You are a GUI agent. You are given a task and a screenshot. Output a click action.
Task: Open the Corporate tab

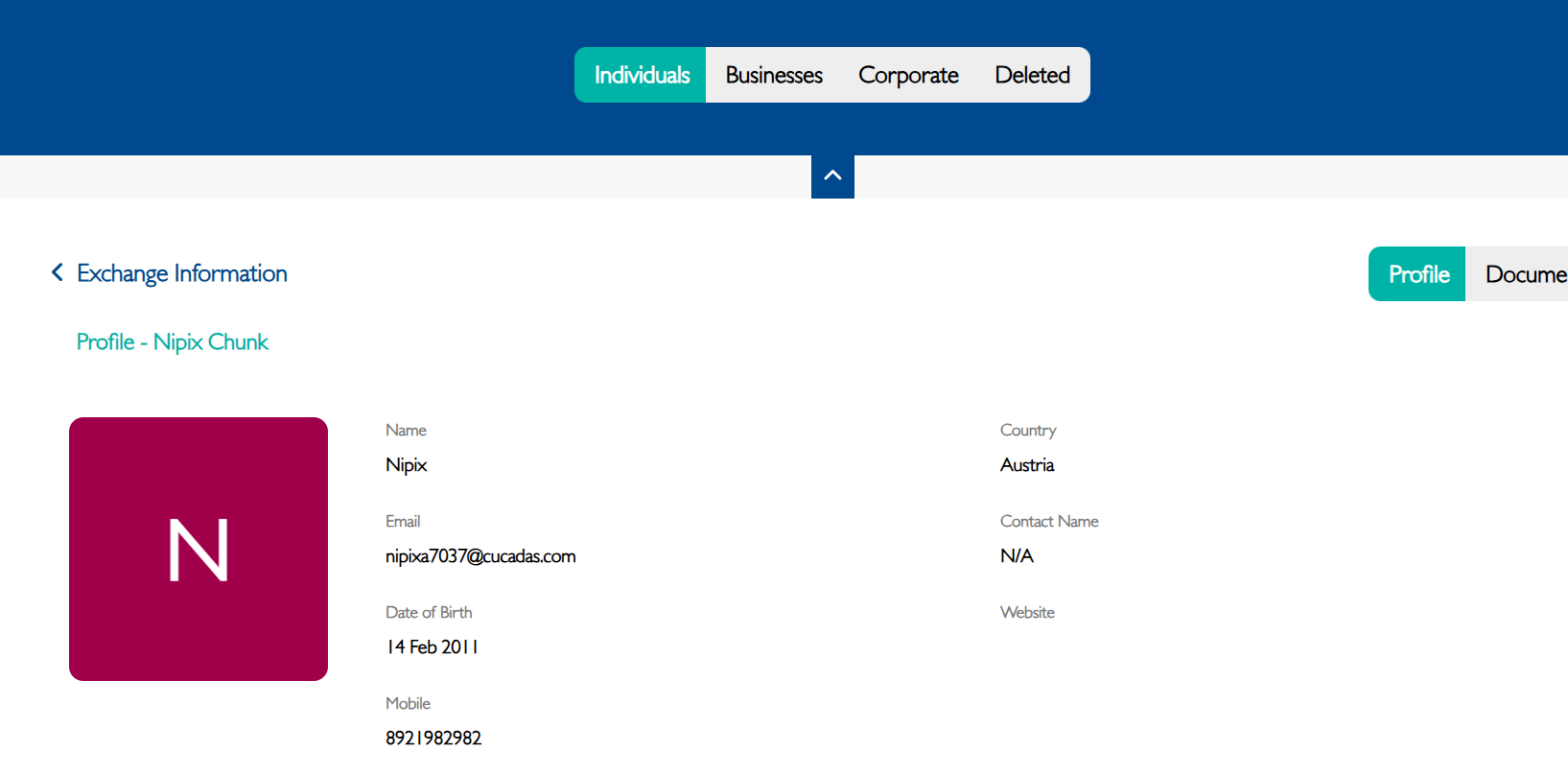coord(907,75)
